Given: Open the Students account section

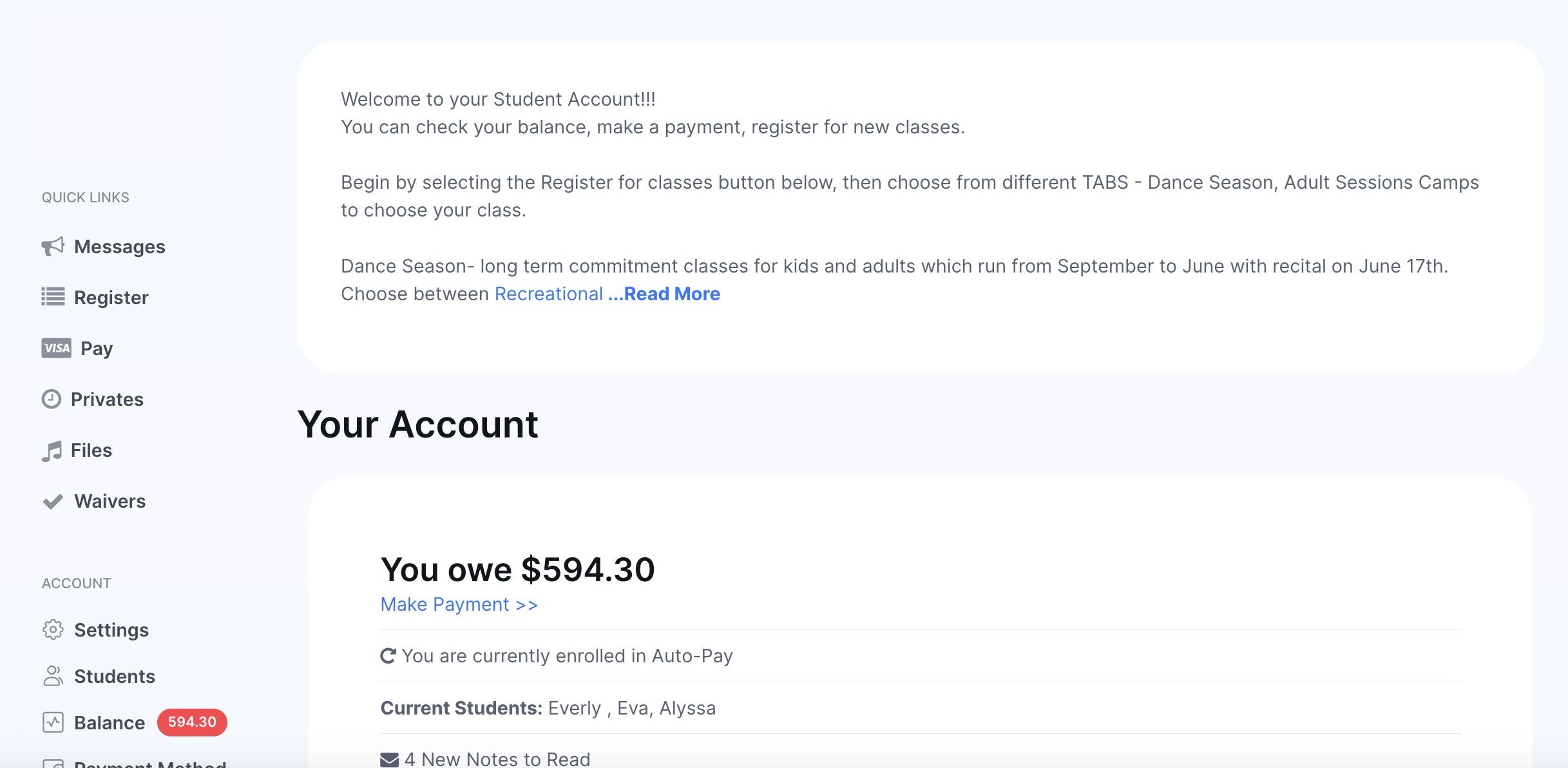Looking at the screenshot, I should [x=114, y=676].
